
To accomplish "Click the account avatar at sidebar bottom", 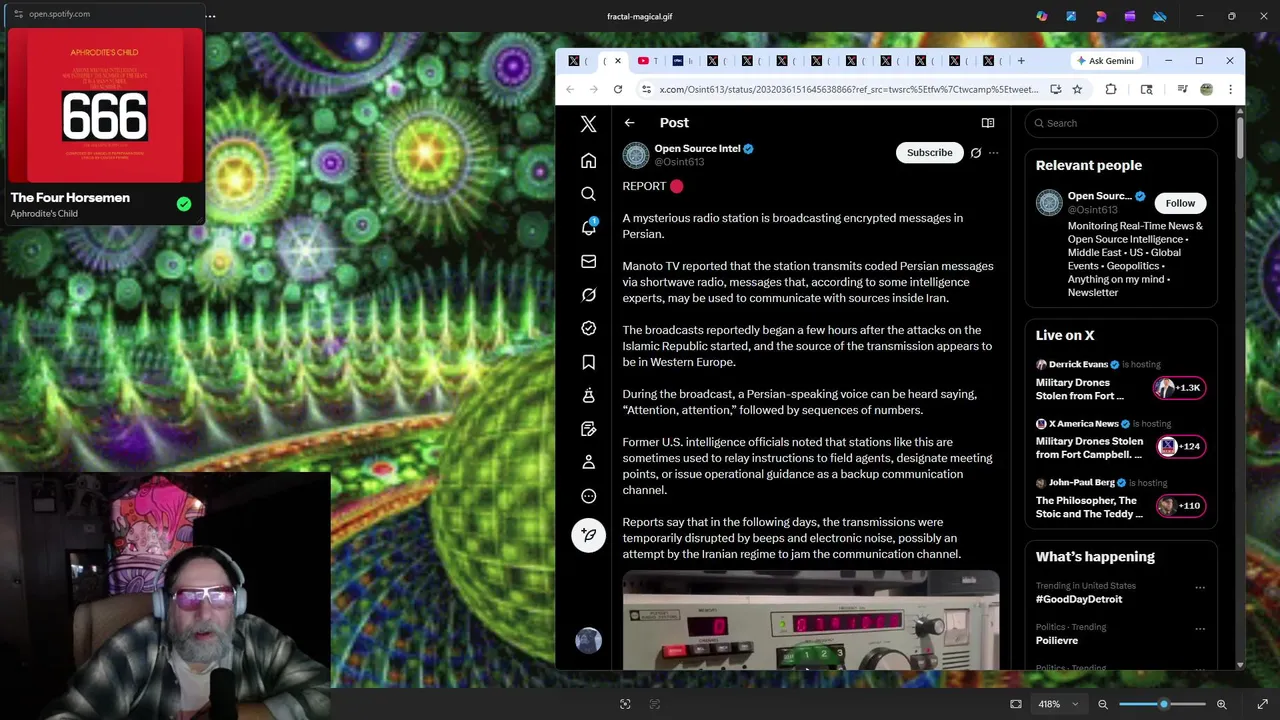I will pyautogui.click(x=588, y=641).
